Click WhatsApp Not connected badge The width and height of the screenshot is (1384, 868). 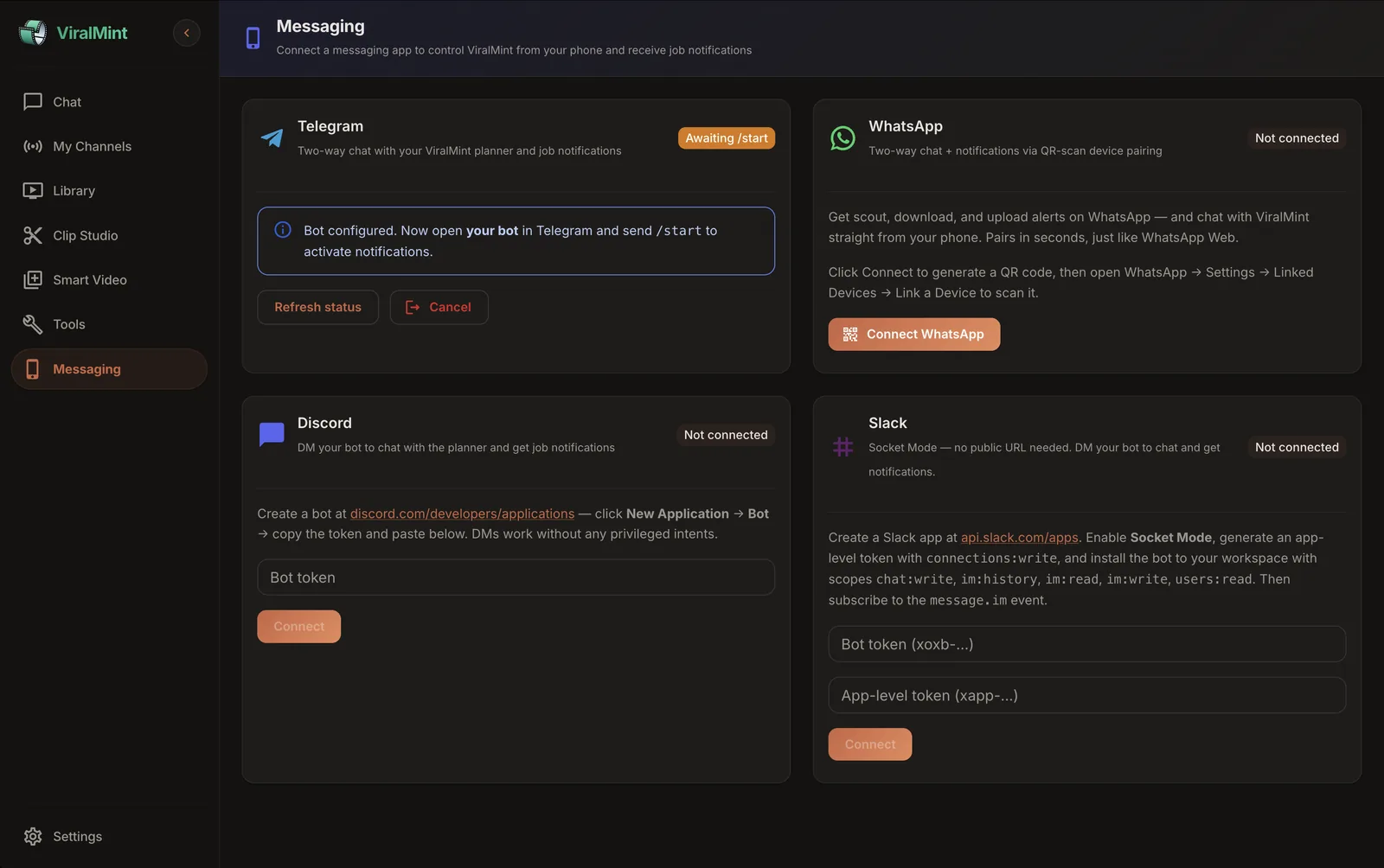tap(1297, 138)
